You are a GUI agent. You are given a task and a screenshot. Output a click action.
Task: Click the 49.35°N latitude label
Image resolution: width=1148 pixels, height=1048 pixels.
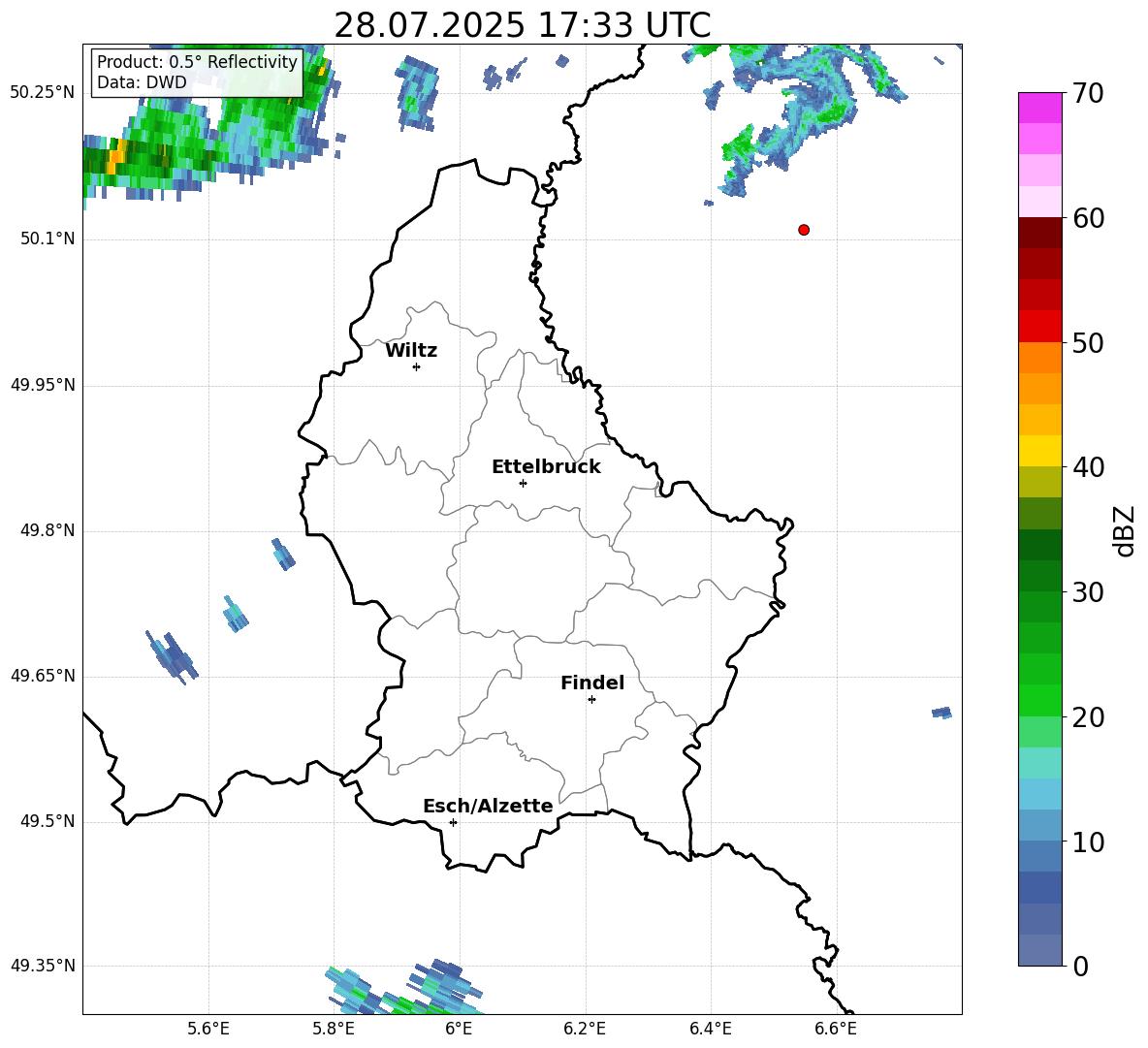[x=43, y=966]
